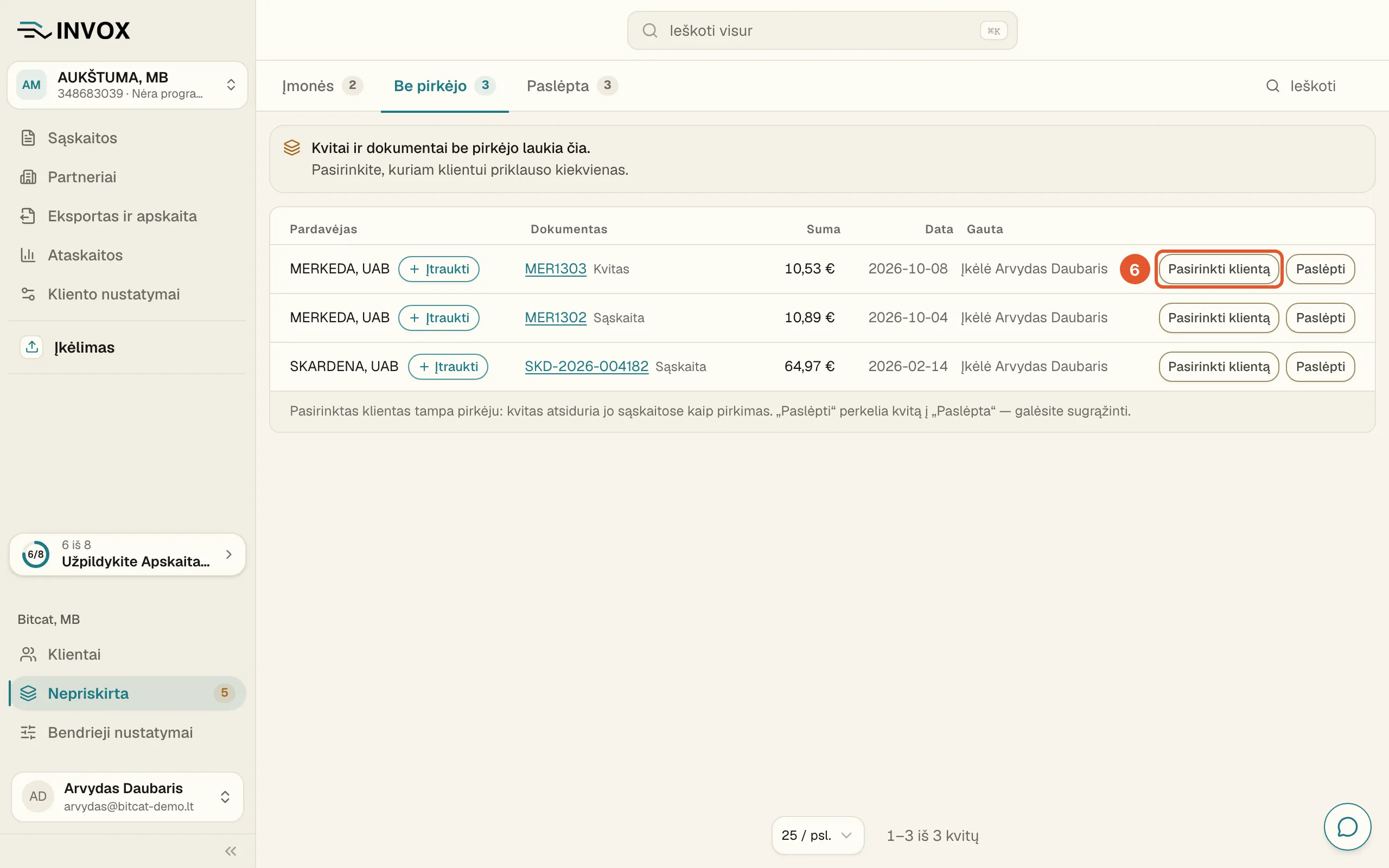Open Ataskaitos chart icon in sidebar
The image size is (1389, 868).
tap(28, 255)
